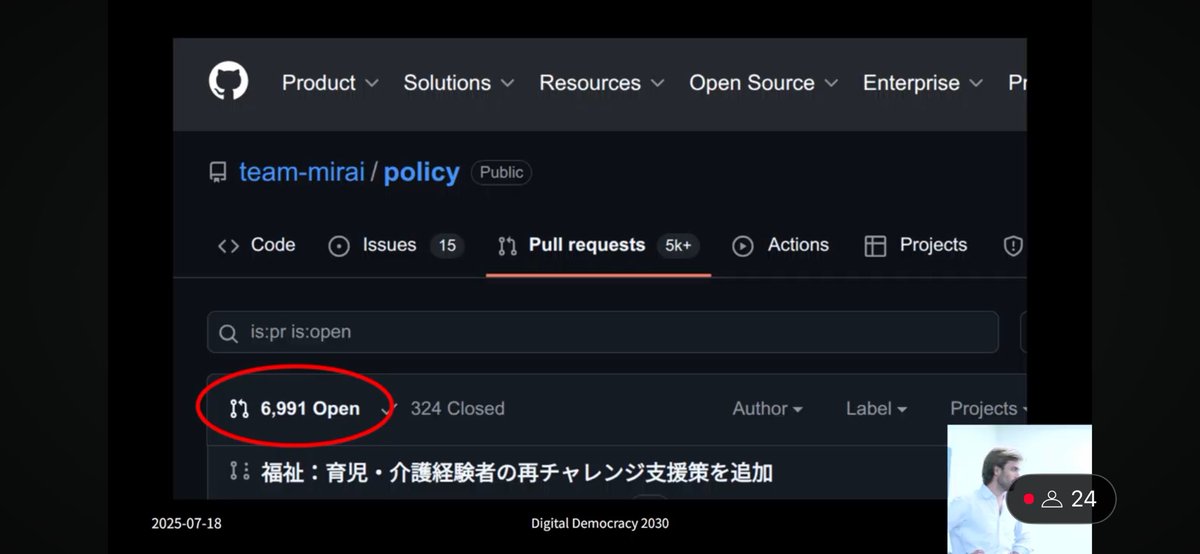Click the draft PR icon beside 福祉 title
The height and width of the screenshot is (554, 1200).
239,471
